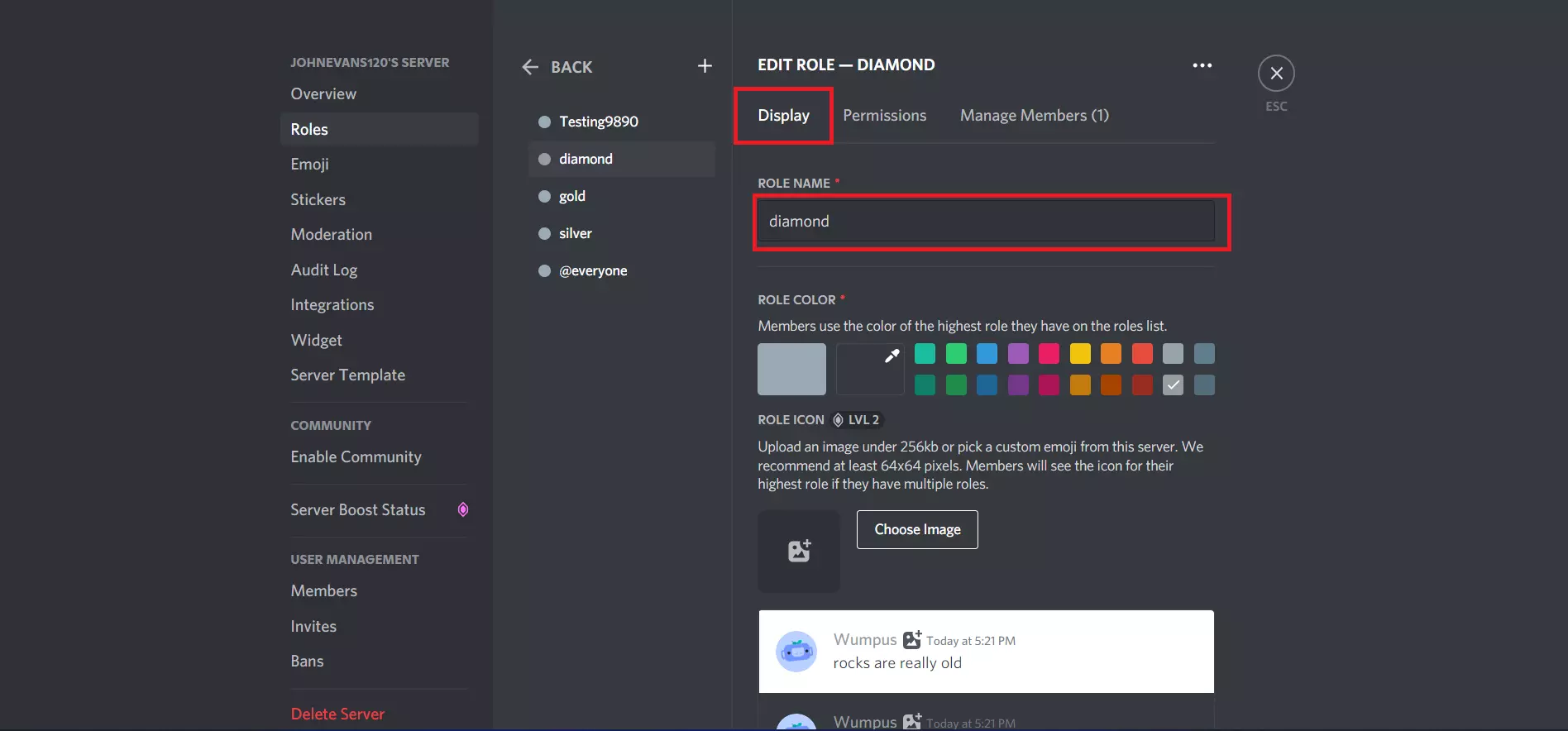The width and height of the screenshot is (1568, 731).
Task: Click the Choose Image button
Action: (x=917, y=529)
